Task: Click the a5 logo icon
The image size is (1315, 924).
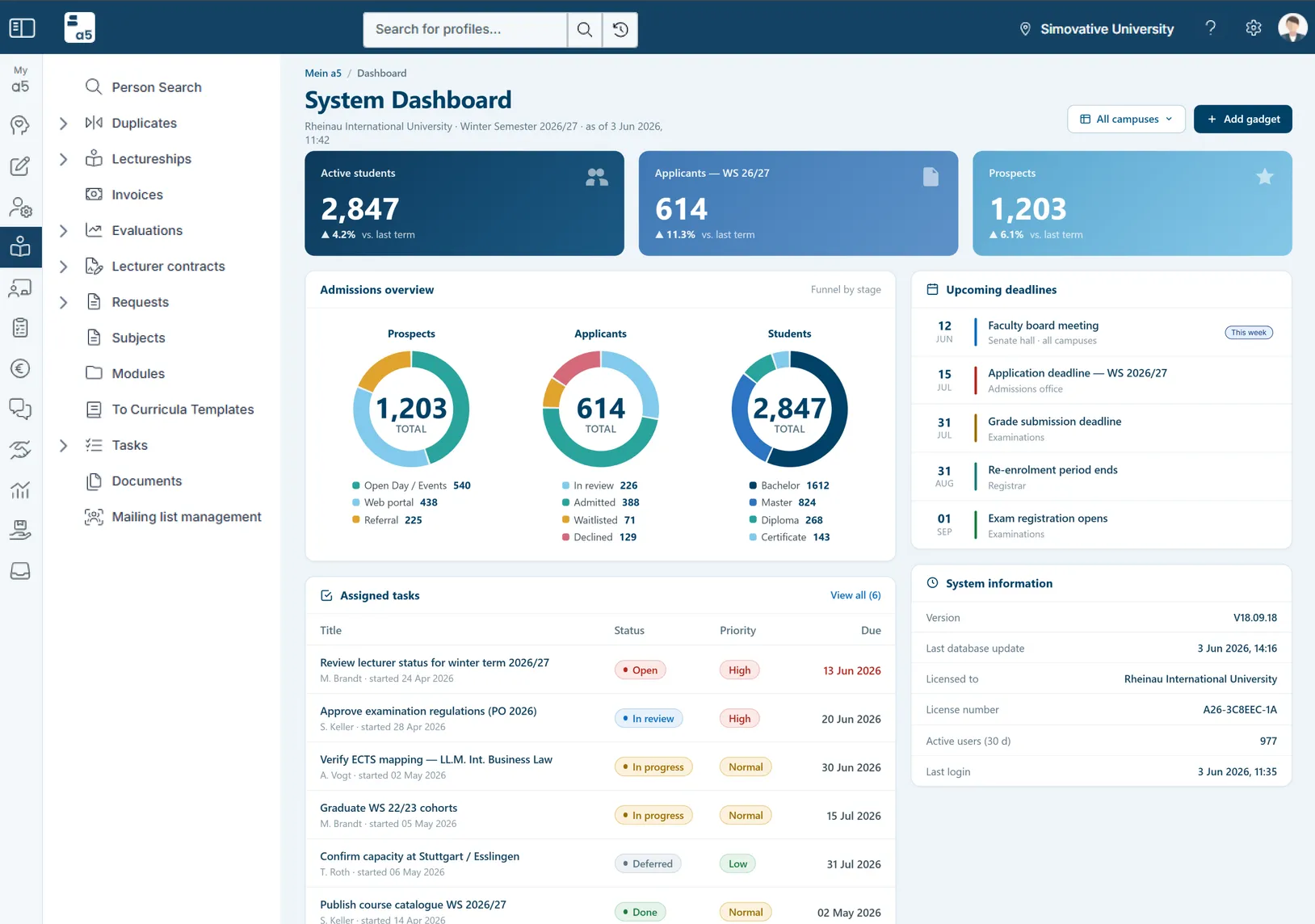Action: pos(79,28)
